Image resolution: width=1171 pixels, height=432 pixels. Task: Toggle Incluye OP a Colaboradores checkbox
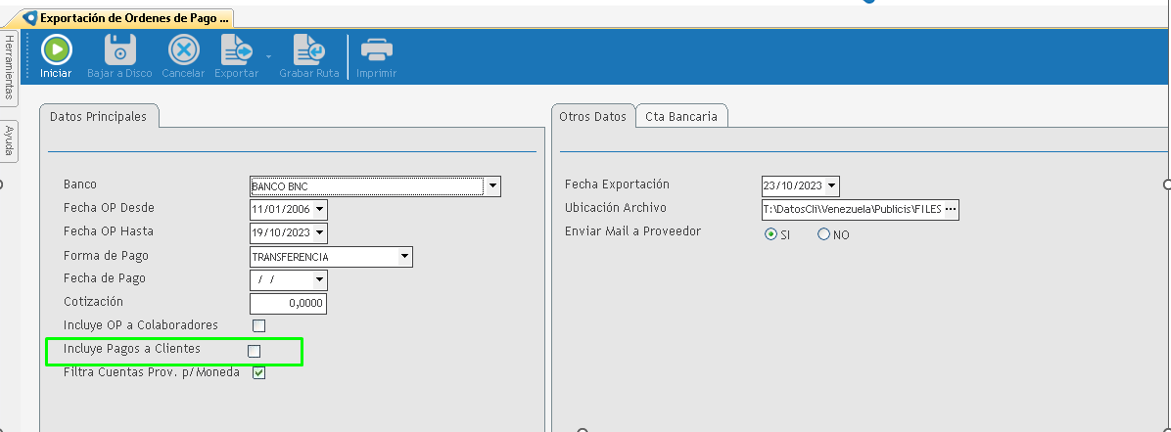click(258, 326)
